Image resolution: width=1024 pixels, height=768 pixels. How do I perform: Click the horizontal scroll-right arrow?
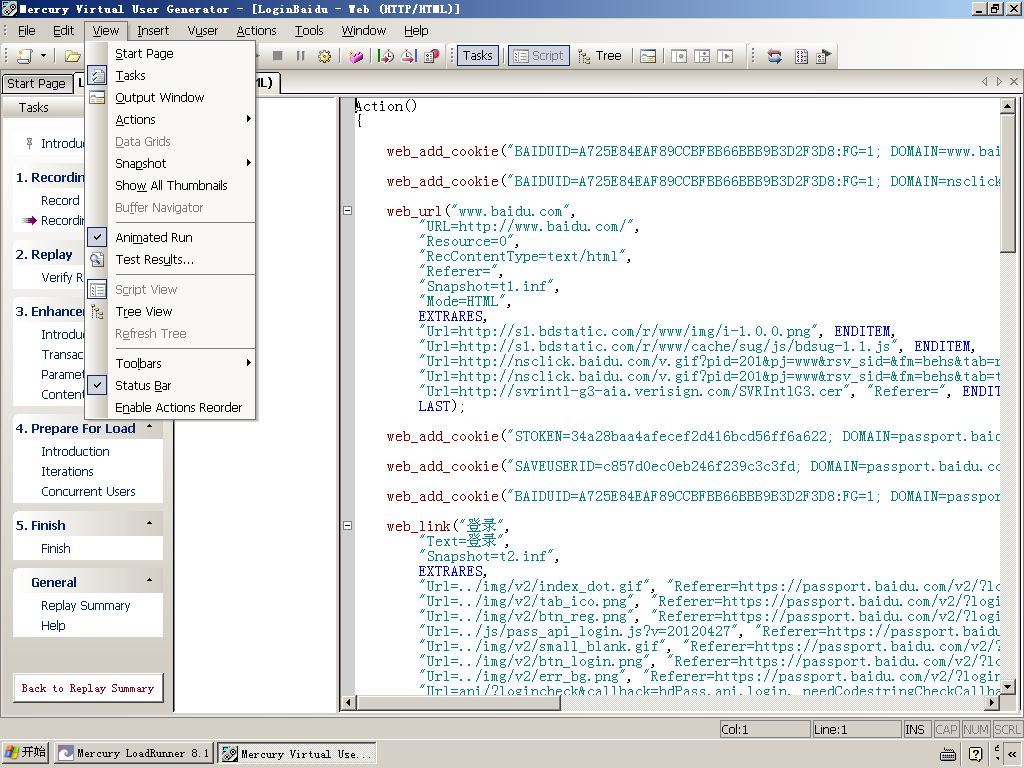(993, 703)
